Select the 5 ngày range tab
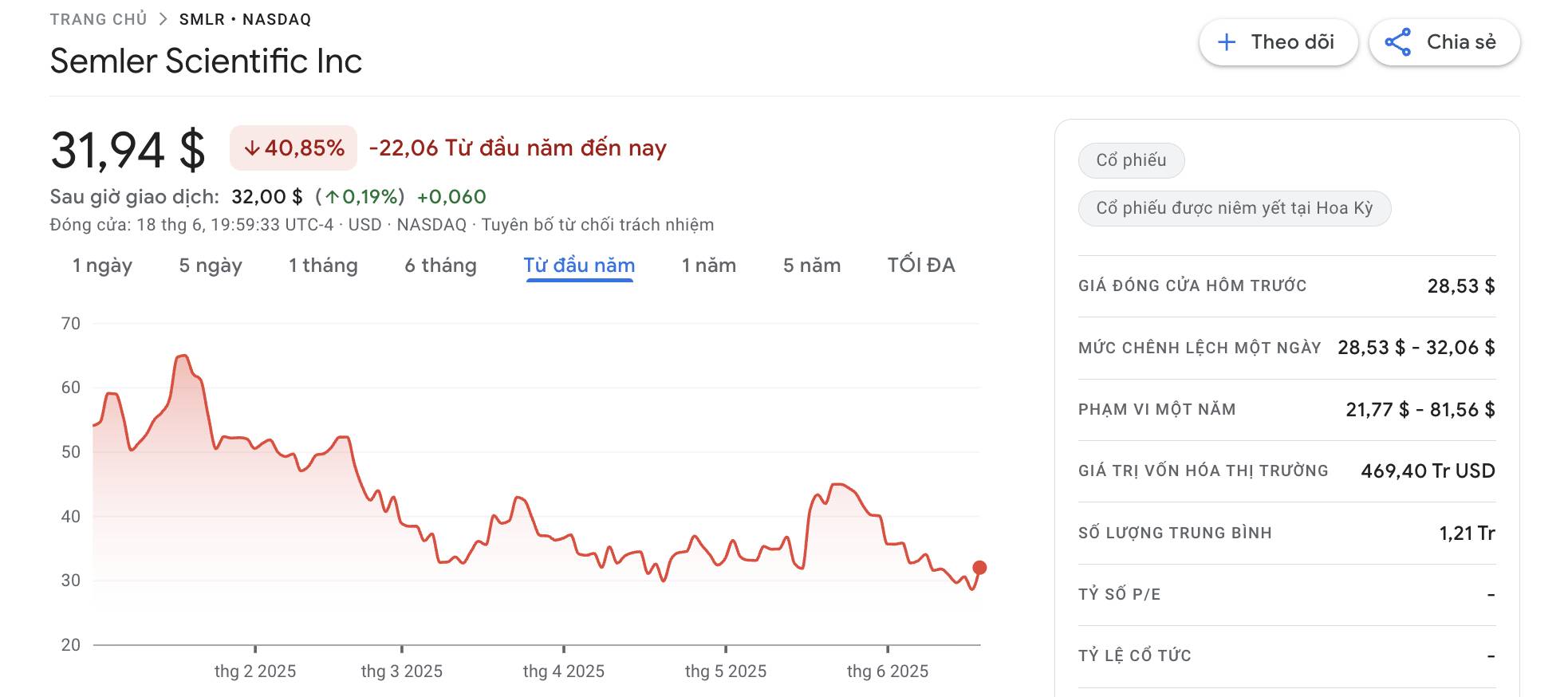The width and height of the screenshot is (1568, 697). point(211,266)
